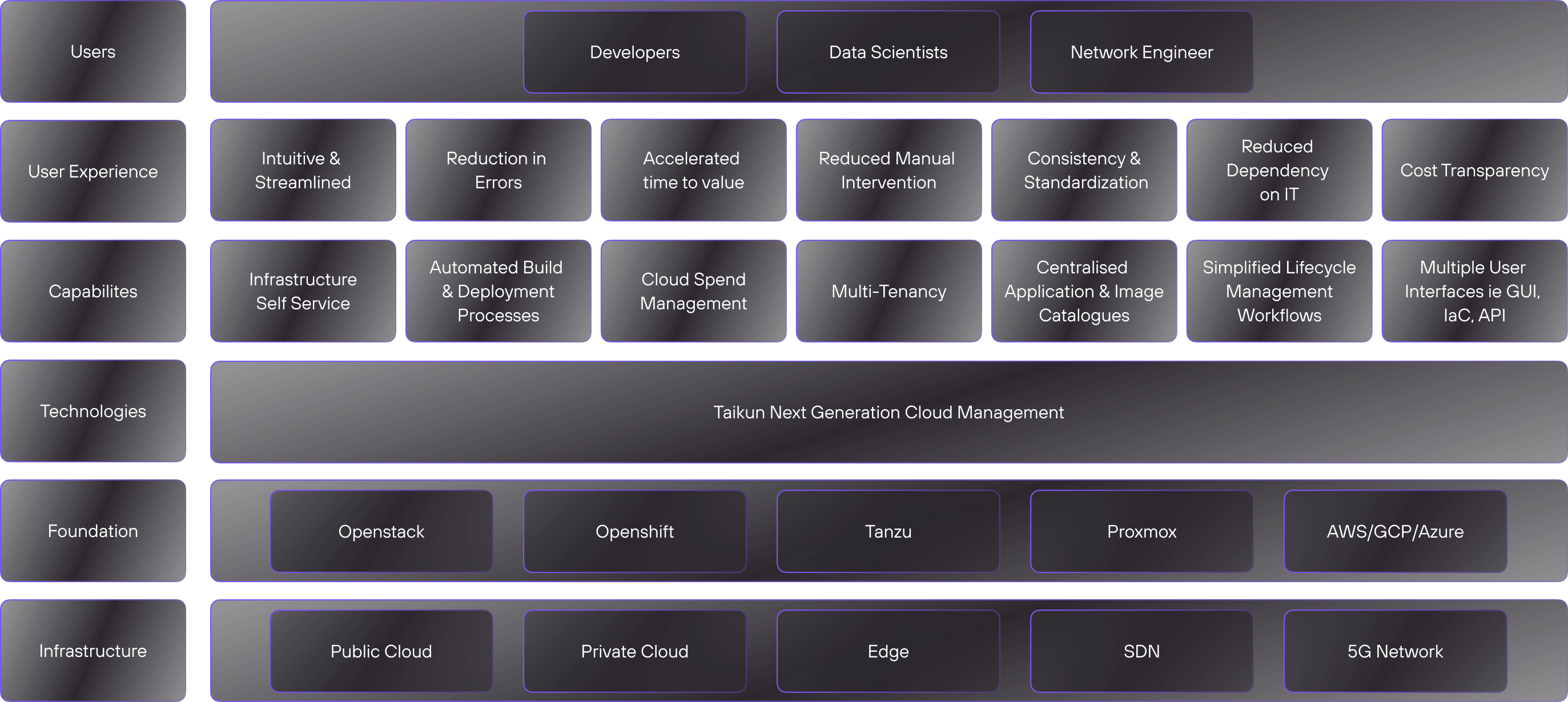This screenshot has height=702, width=1568.
Task: Click Taikun Next Generation Cloud Management bar
Action: [x=888, y=413]
